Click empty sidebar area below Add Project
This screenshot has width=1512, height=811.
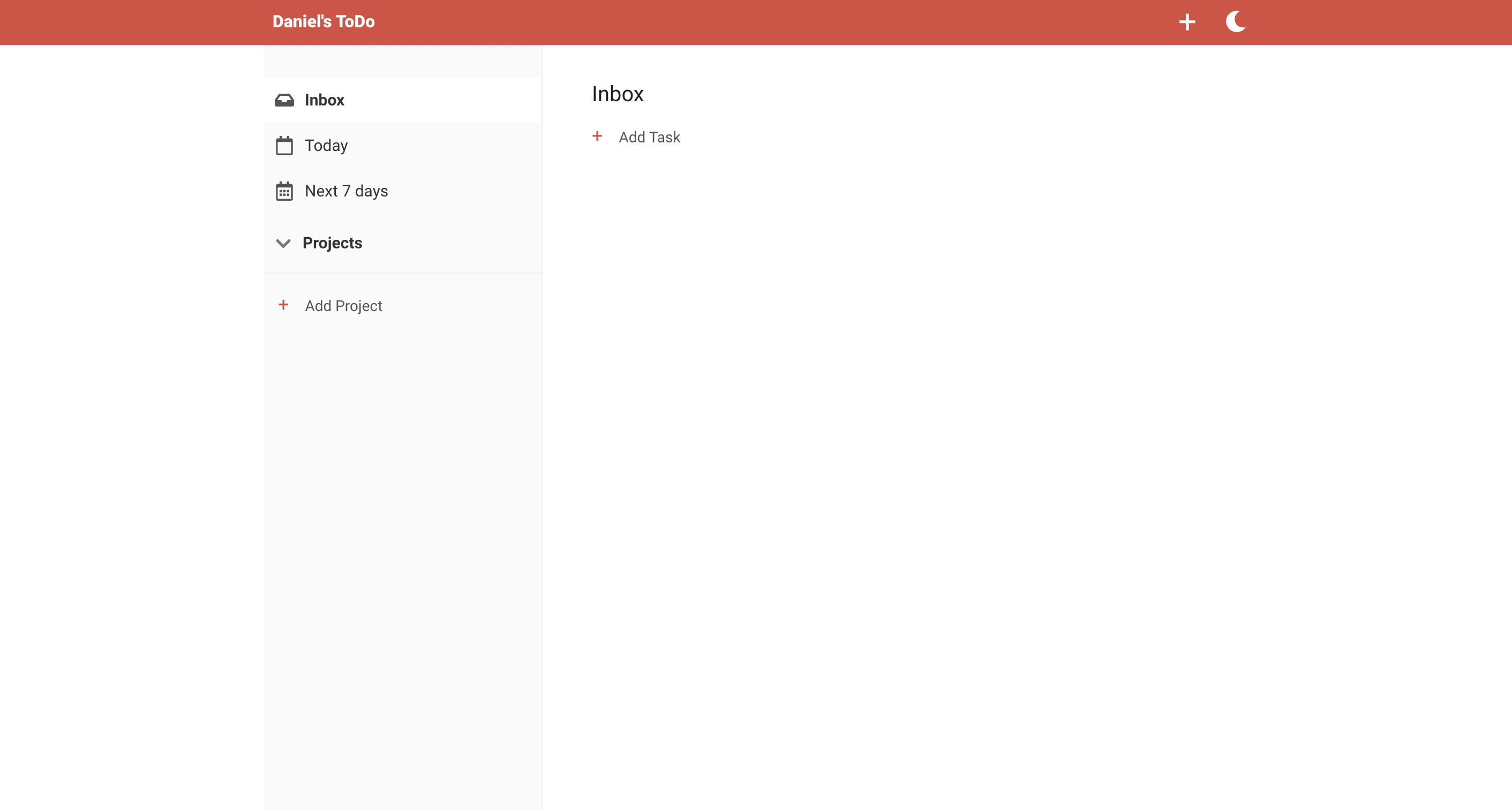[x=403, y=528]
